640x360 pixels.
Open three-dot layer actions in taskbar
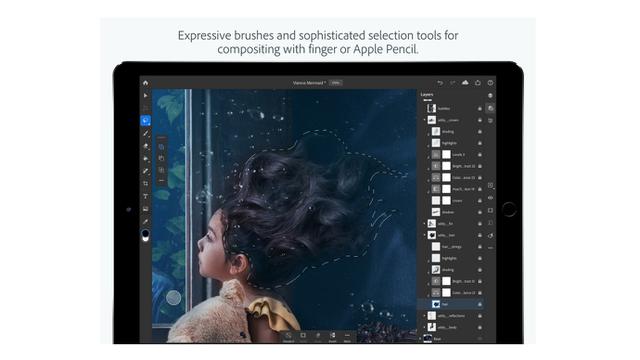click(x=491, y=248)
